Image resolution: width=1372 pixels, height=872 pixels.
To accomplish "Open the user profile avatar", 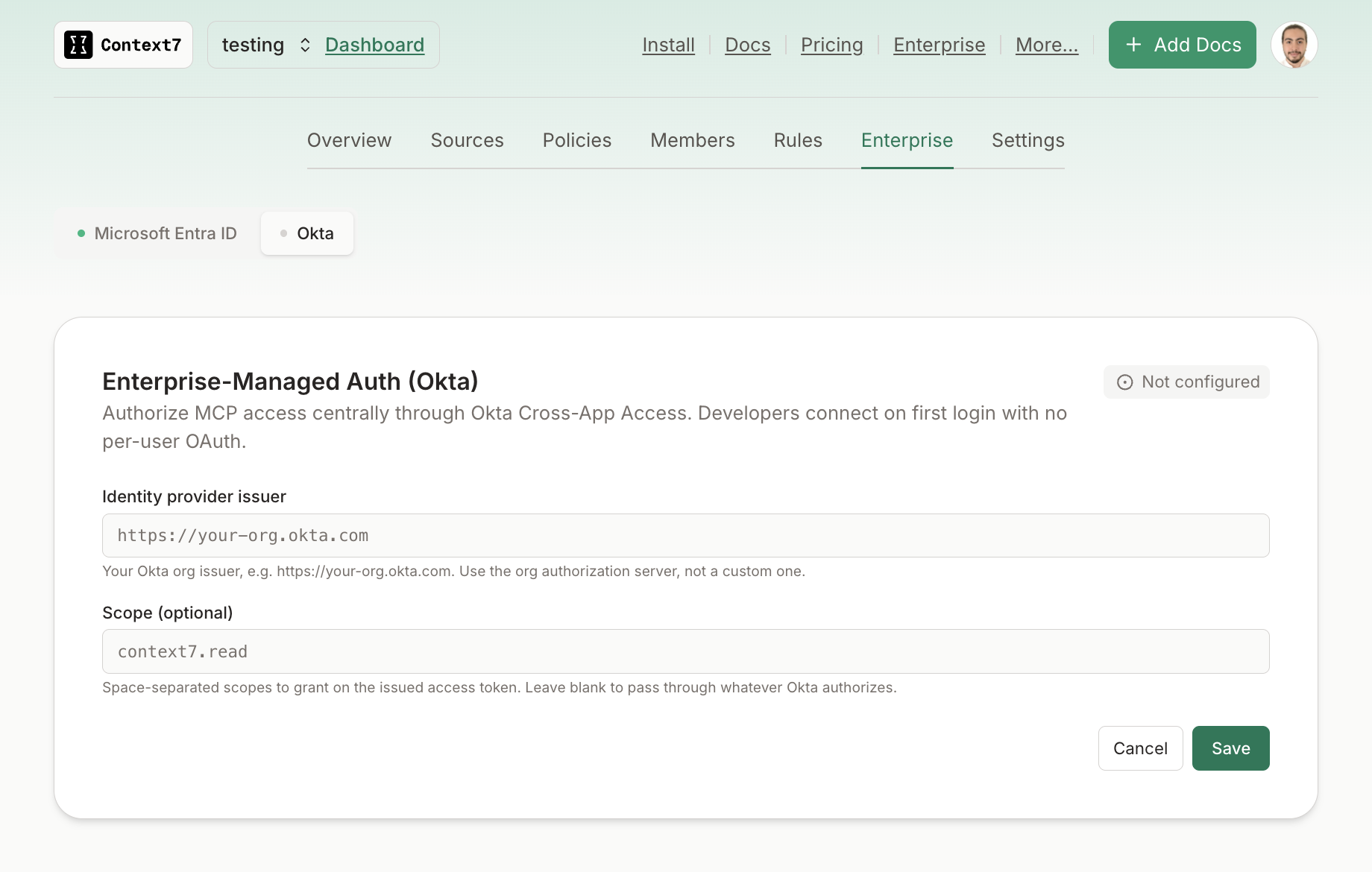I will pos(1294,45).
